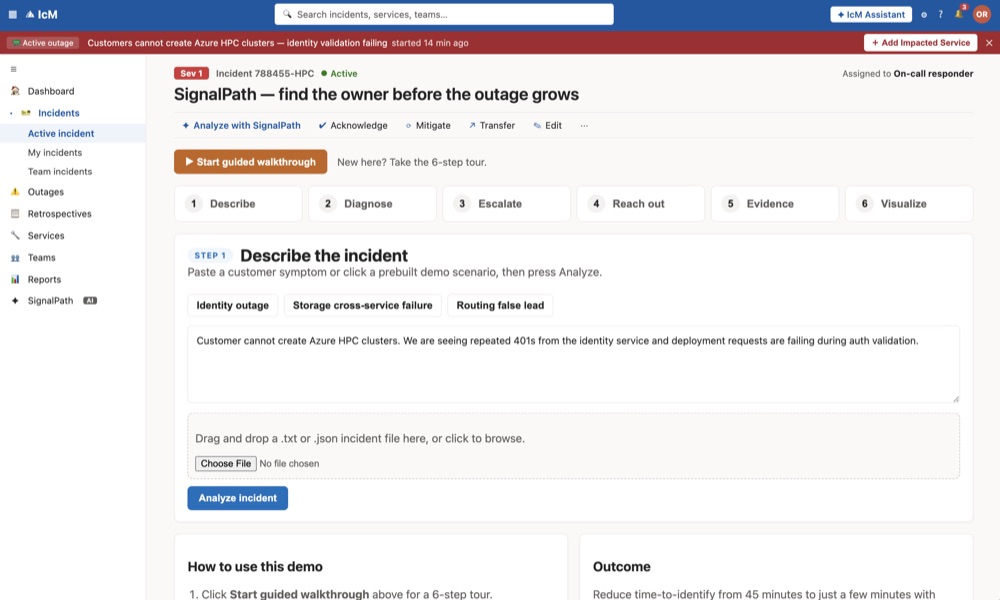Click Start guided walkthrough button
Image resolution: width=1000 pixels, height=600 pixels.
coord(251,162)
